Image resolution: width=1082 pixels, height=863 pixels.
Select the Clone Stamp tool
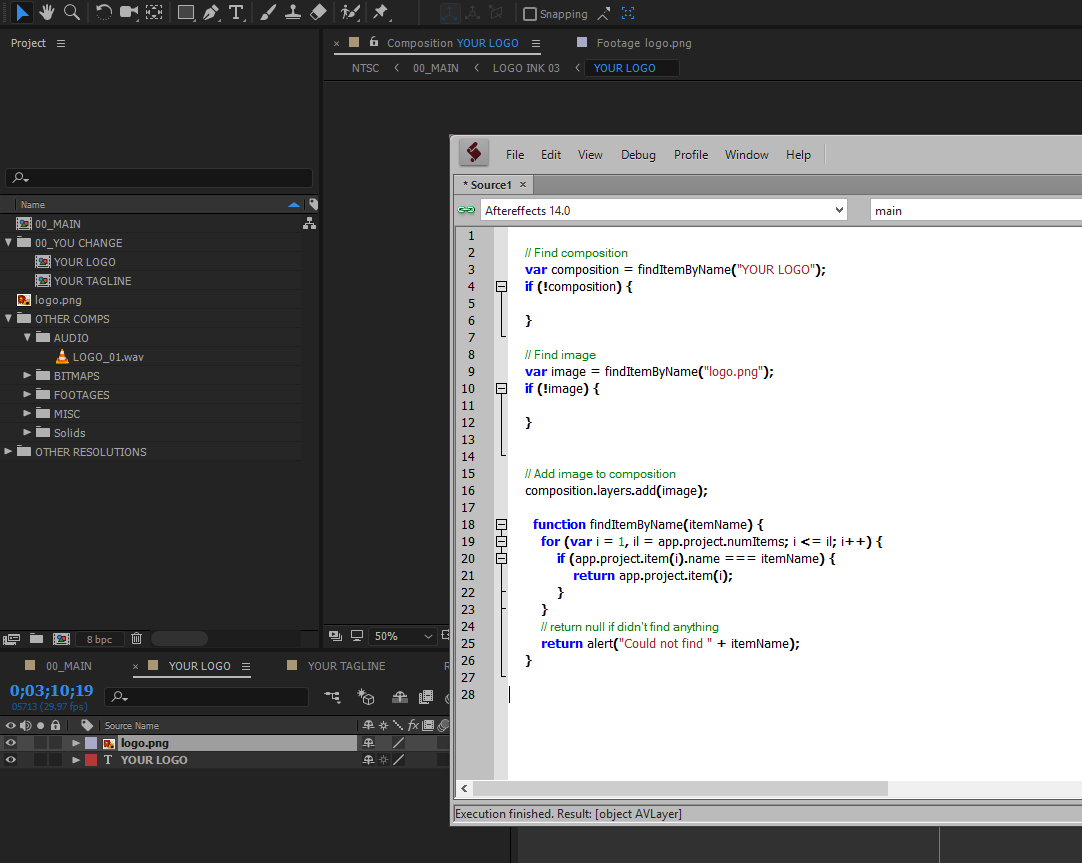(x=293, y=13)
